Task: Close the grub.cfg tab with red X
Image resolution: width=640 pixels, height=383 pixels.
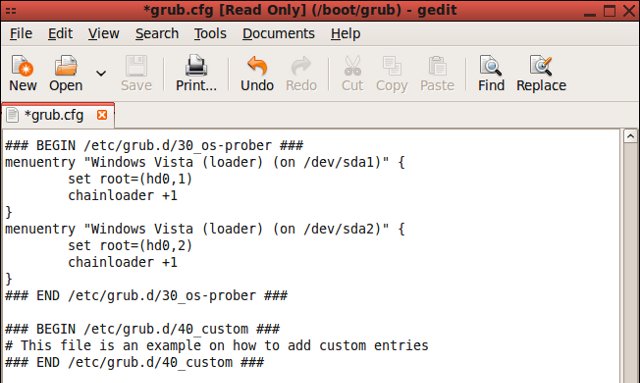Action: [x=102, y=115]
